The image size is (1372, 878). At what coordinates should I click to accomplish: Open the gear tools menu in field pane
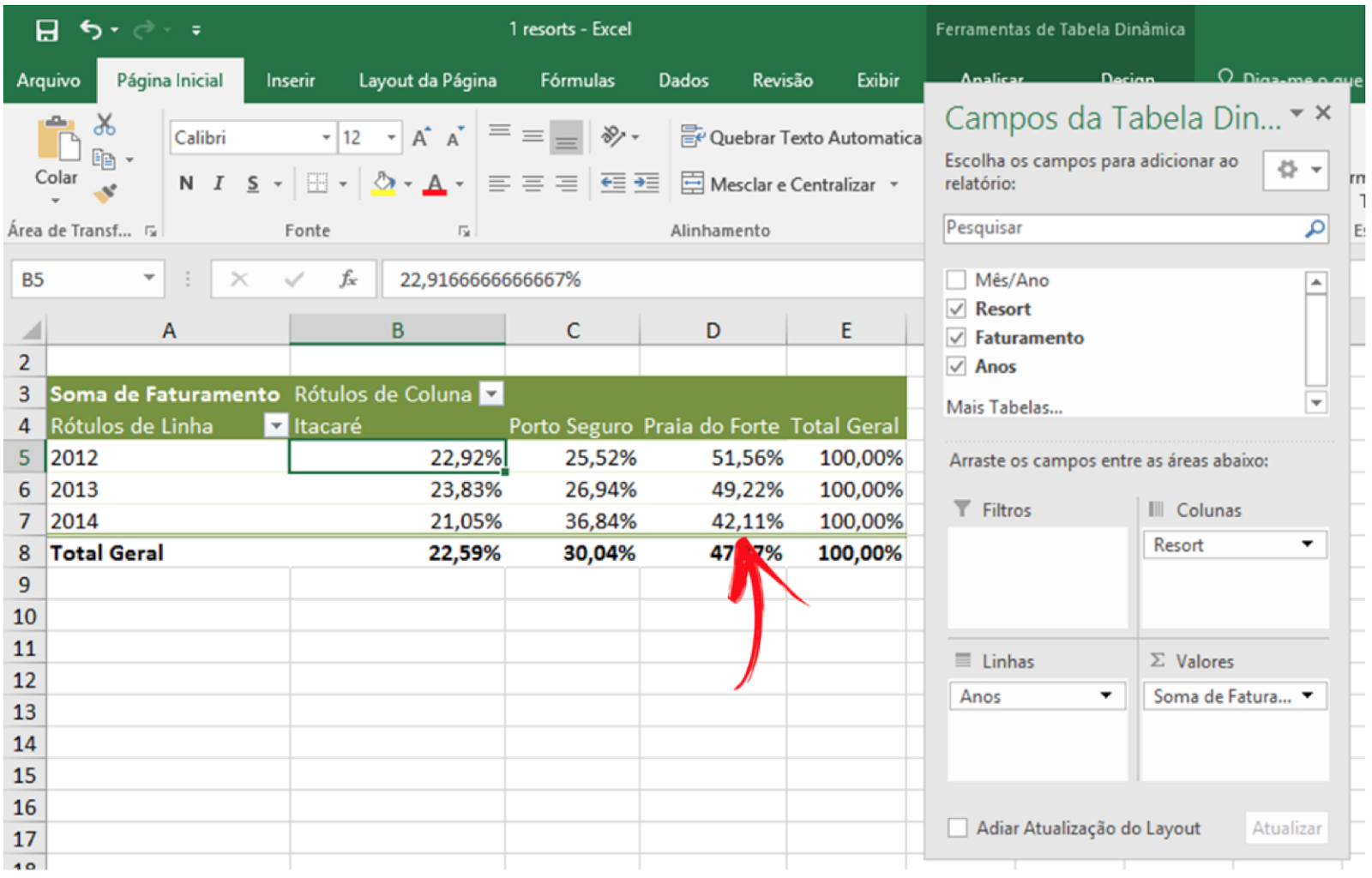[x=1296, y=170]
